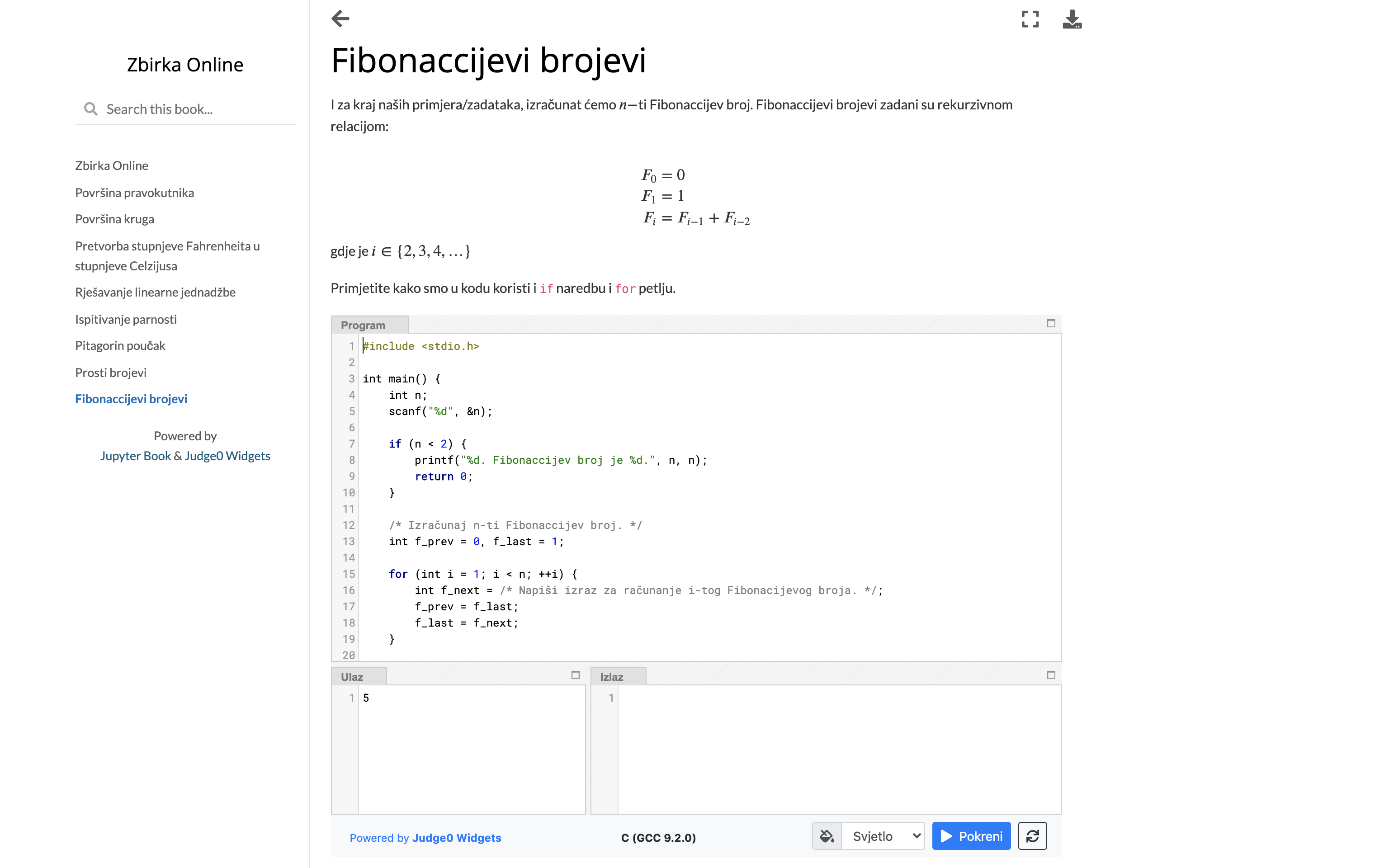Maximize the Program editor panel
1389x868 pixels.
(1051, 324)
